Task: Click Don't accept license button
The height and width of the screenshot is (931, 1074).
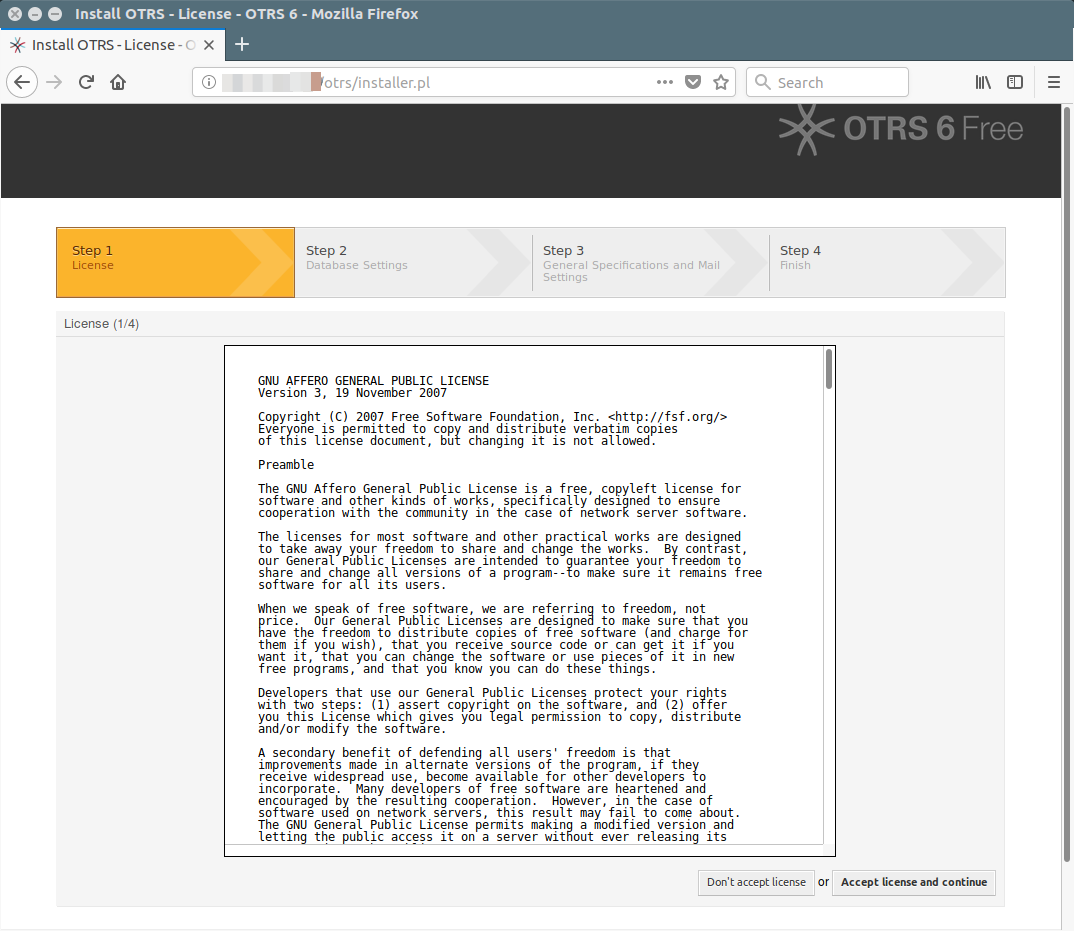Action: (x=756, y=882)
